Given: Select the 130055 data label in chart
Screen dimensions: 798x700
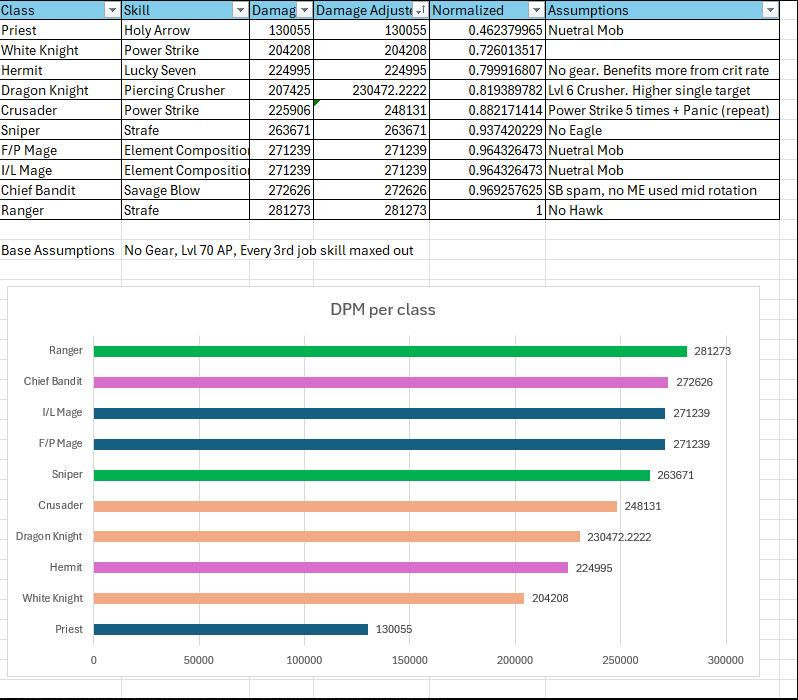Looking at the screenshot, I should click(394, 629).
